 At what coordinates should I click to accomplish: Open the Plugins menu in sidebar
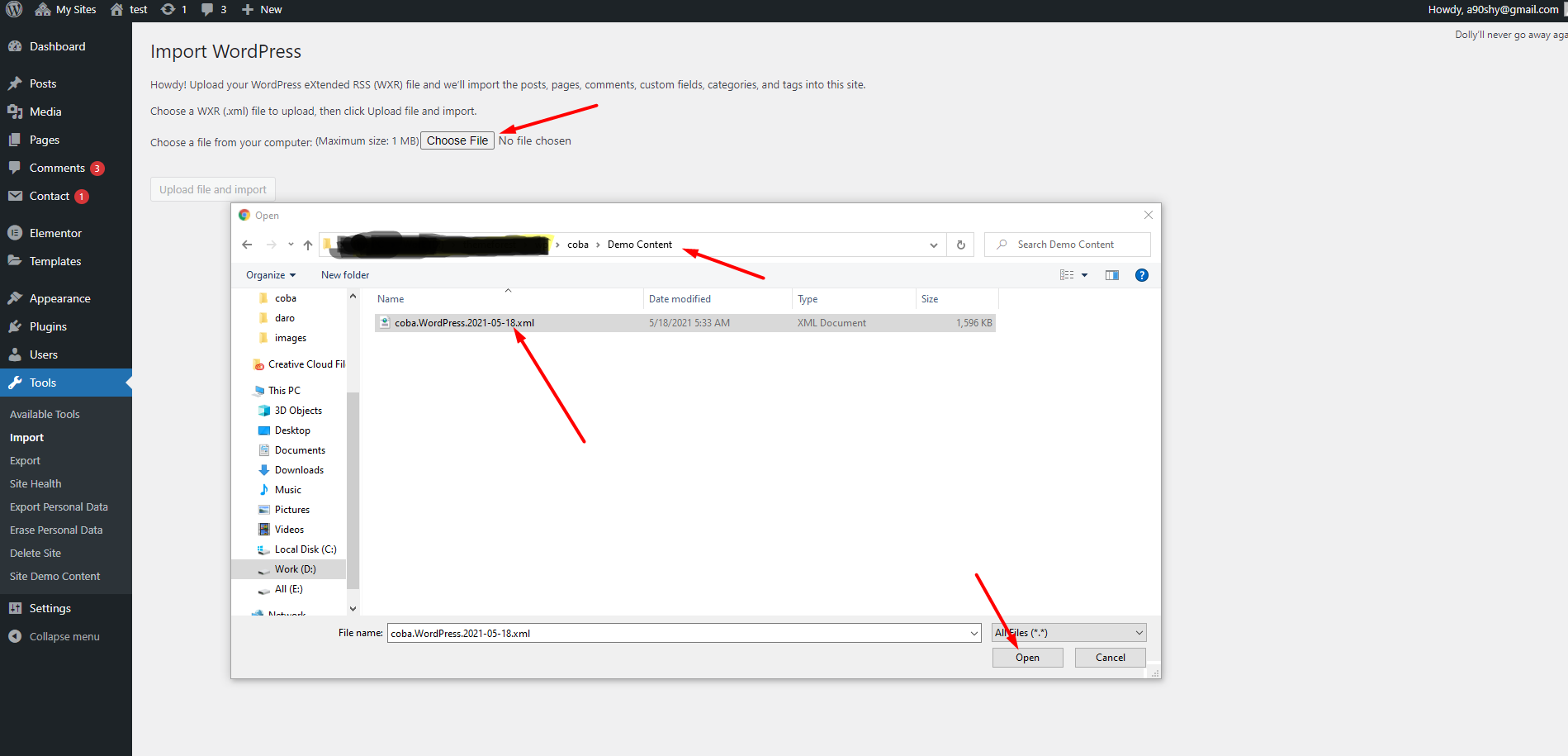pos(48,326)
